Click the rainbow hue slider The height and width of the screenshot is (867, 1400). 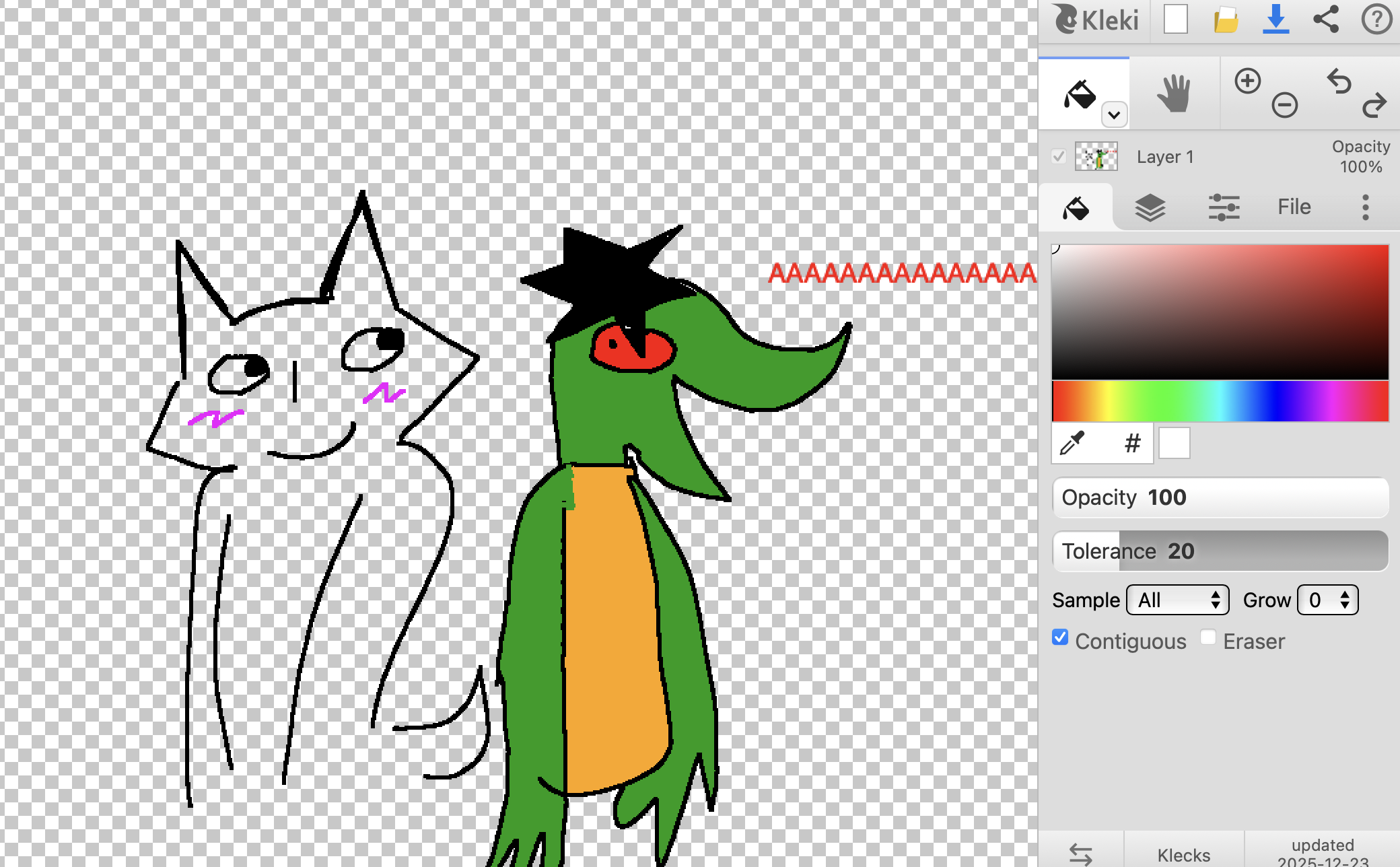pos(1220,401)
